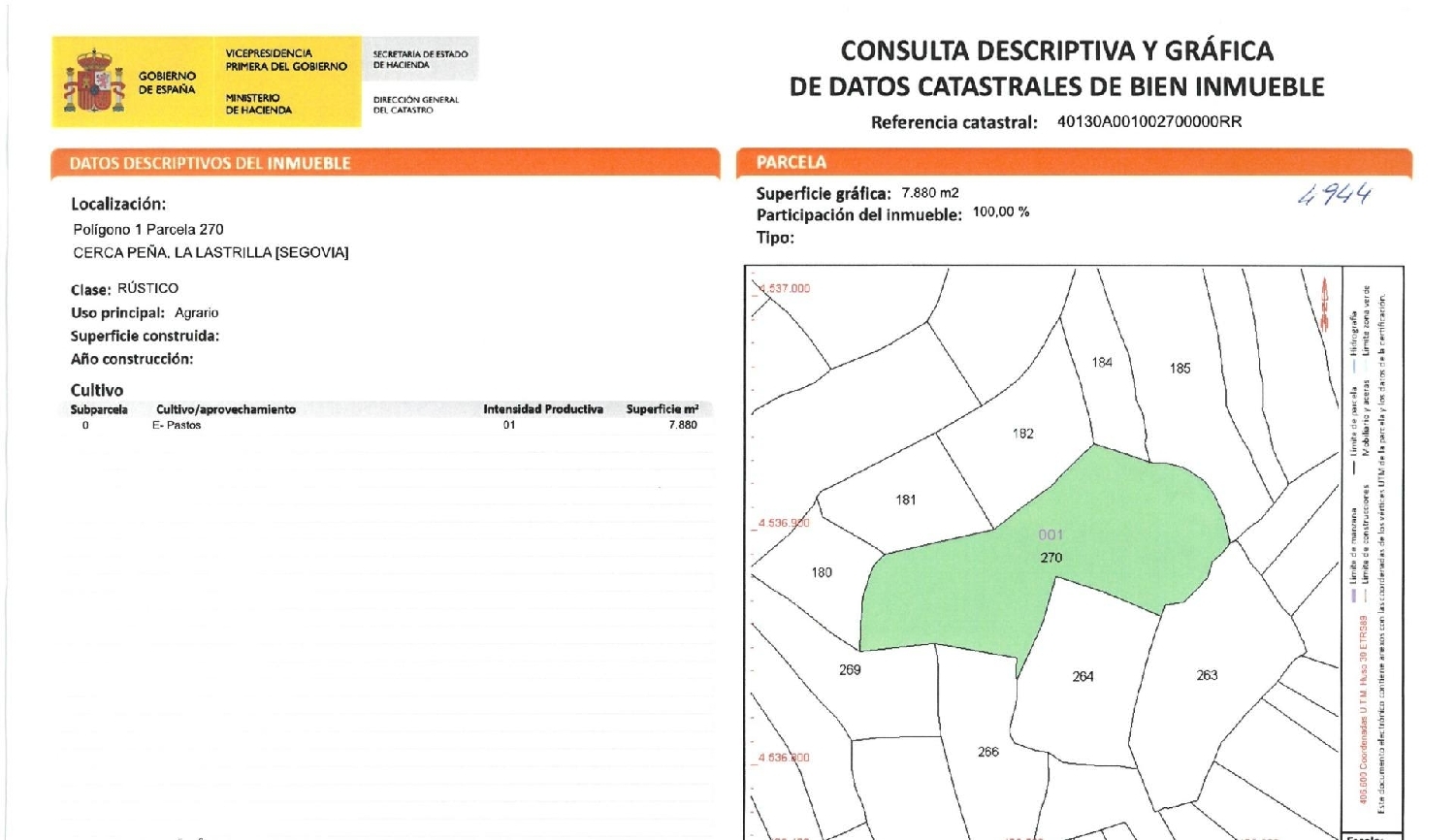
Task: Click the Límite de construcciones legend symbol
Action: point(1365,595)
